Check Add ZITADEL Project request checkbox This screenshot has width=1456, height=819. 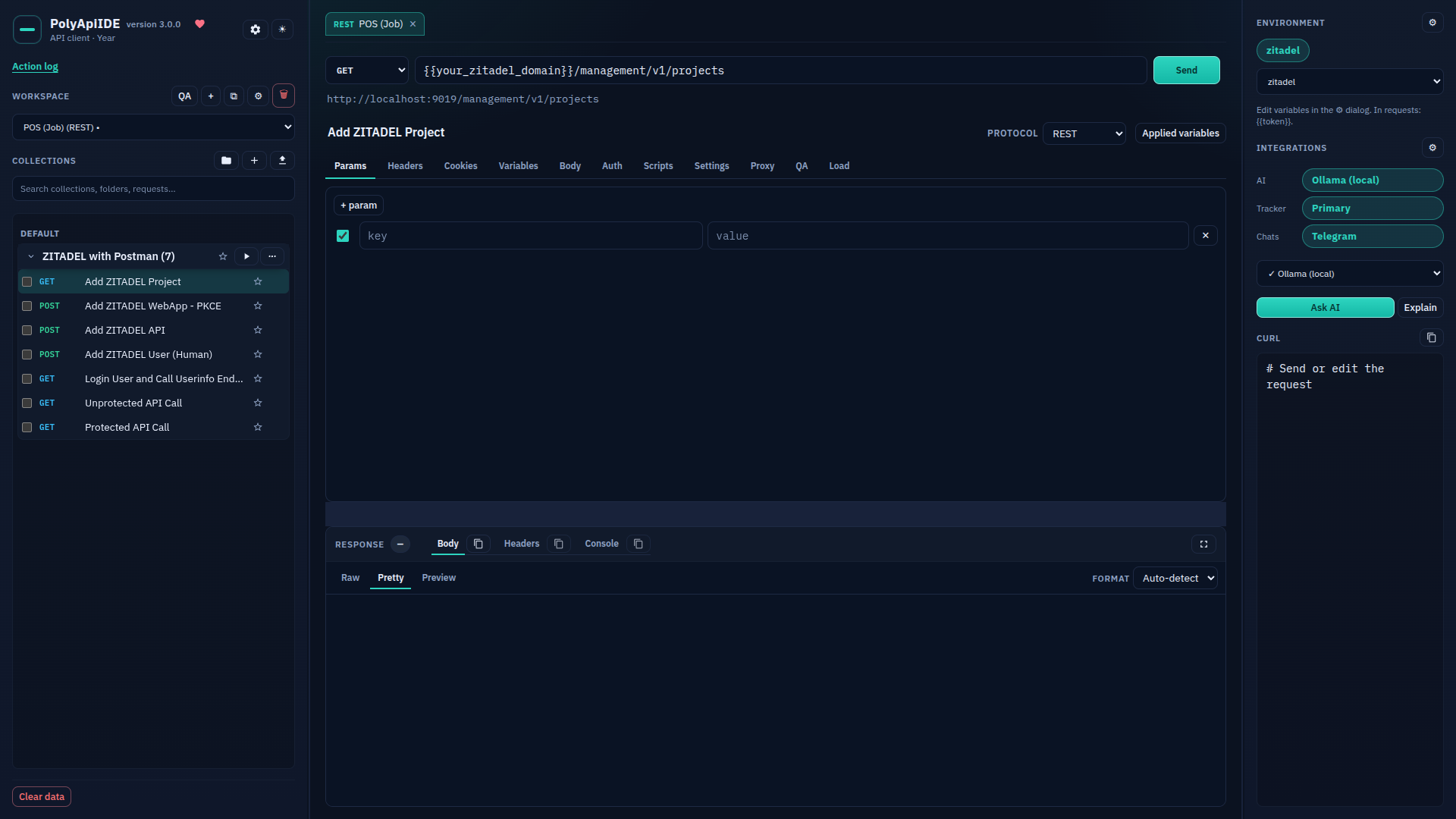pos(27,281)
